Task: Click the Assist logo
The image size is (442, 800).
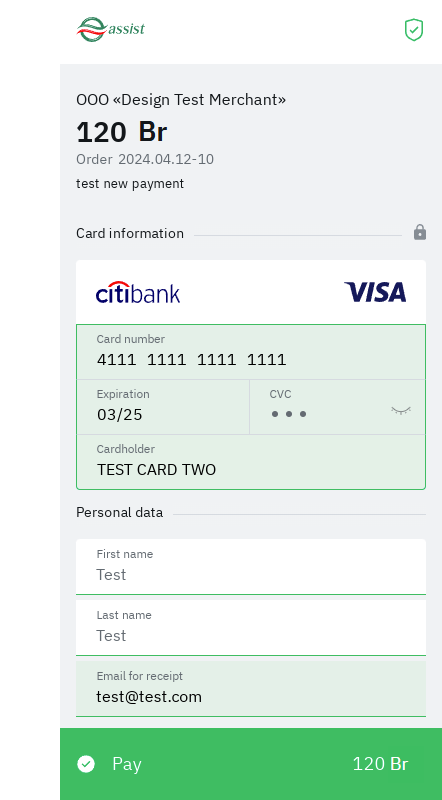Action: 111,29
